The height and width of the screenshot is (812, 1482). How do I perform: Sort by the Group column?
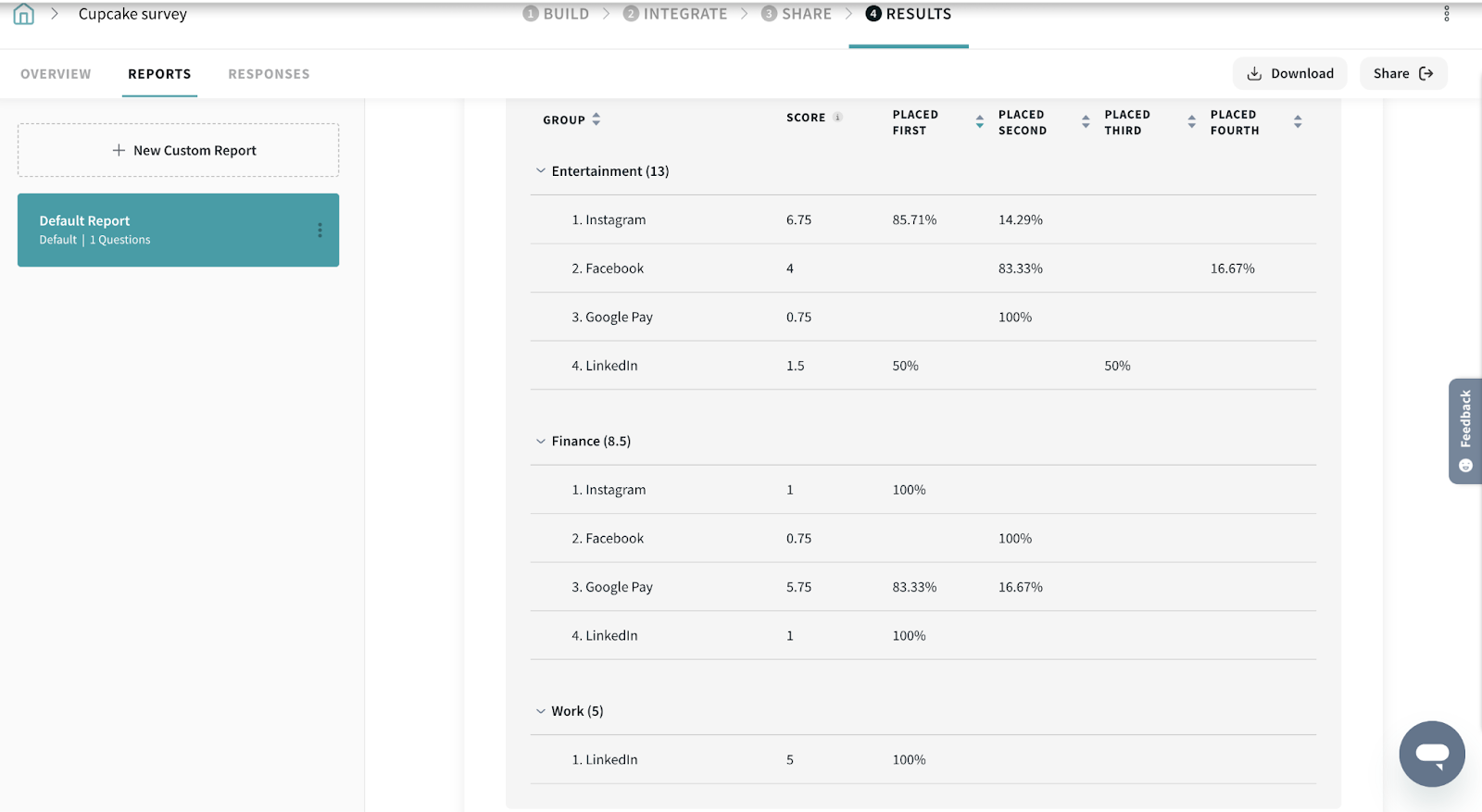[x=596, y=119]
